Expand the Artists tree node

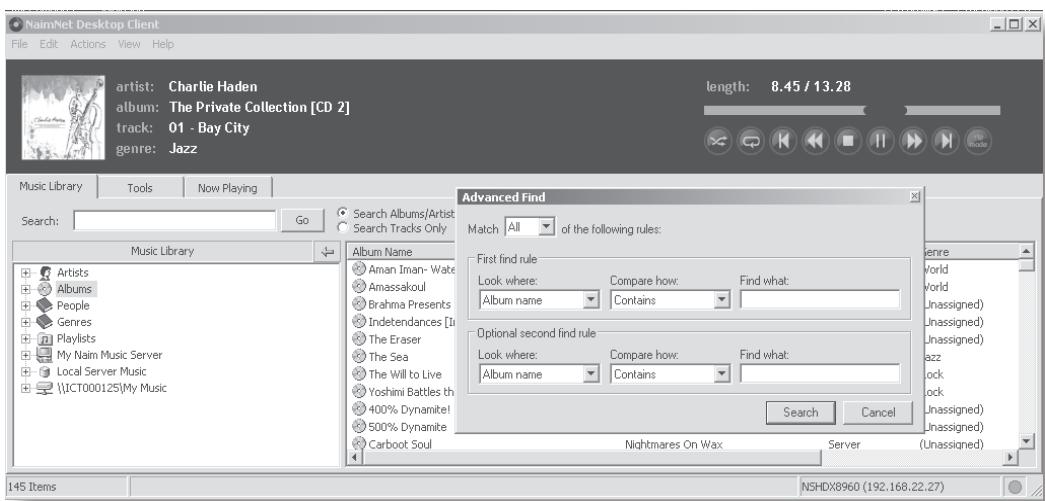pyautogui.click(x=24, y=272)
